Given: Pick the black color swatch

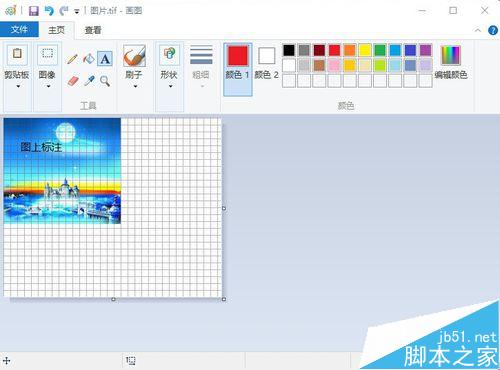Looking at the screenshot, I should point(289,50).
